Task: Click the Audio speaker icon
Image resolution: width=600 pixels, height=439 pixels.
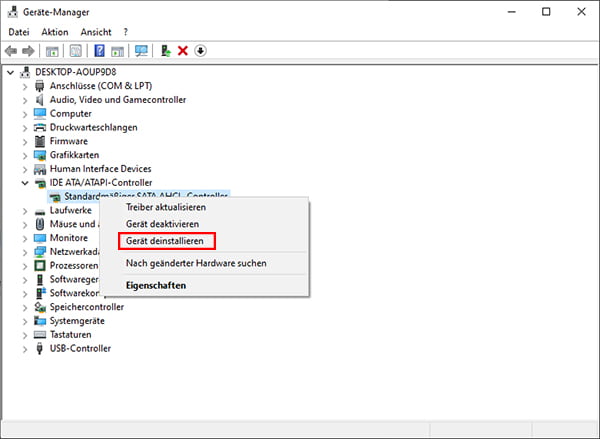Action: point(40,100)
